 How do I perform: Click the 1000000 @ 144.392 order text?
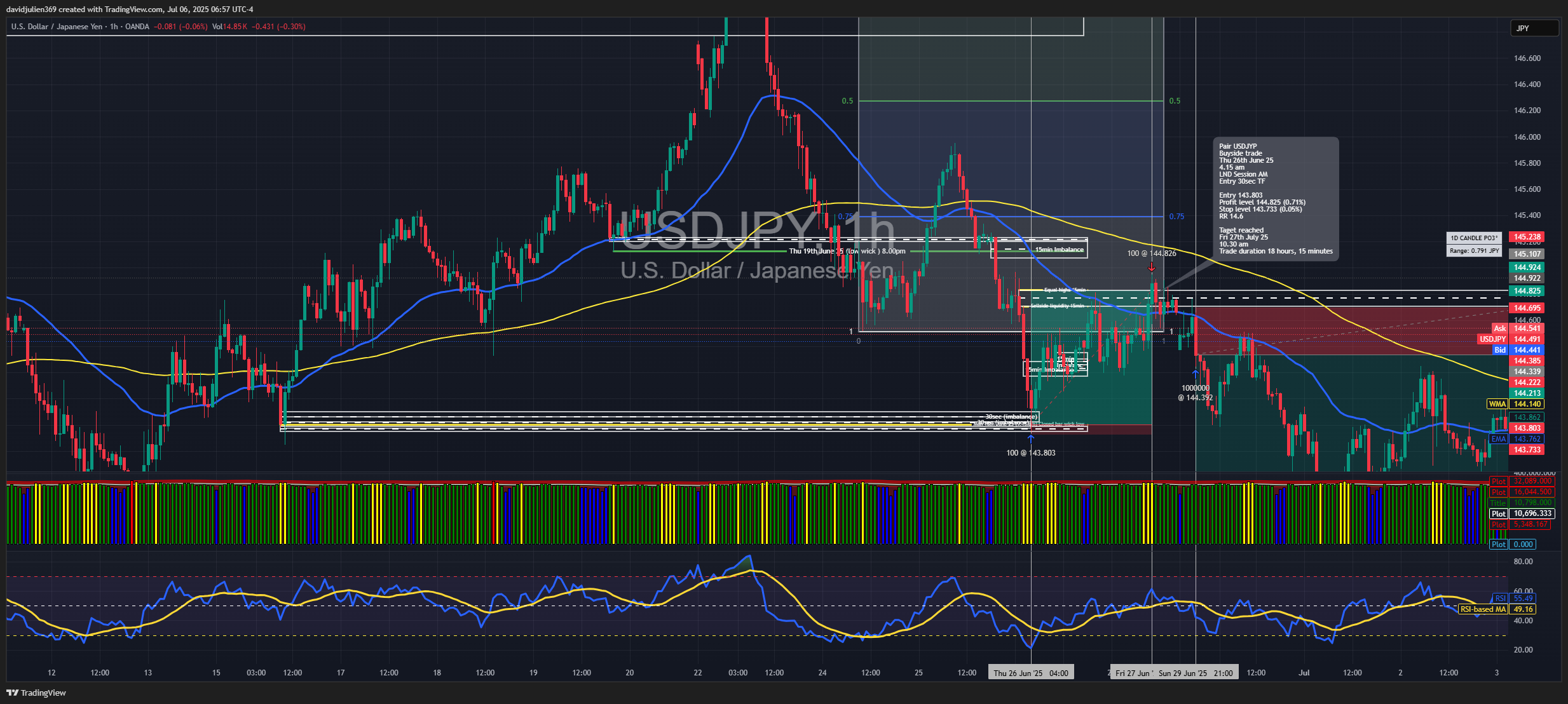[x=1195, y=393]
